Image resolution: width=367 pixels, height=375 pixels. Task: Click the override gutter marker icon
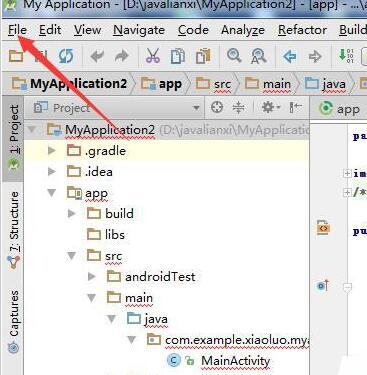click(323, 286)
